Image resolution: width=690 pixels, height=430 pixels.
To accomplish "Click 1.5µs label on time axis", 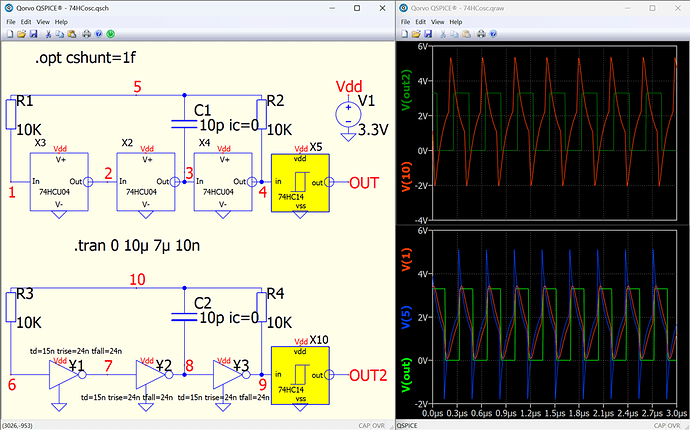I will (x=554, y=413).
